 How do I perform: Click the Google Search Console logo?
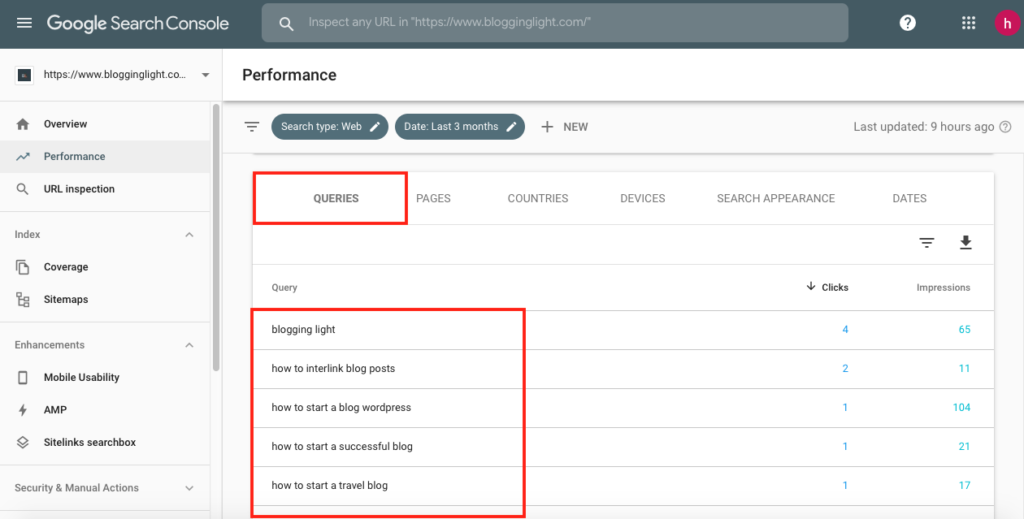point(138,24)
